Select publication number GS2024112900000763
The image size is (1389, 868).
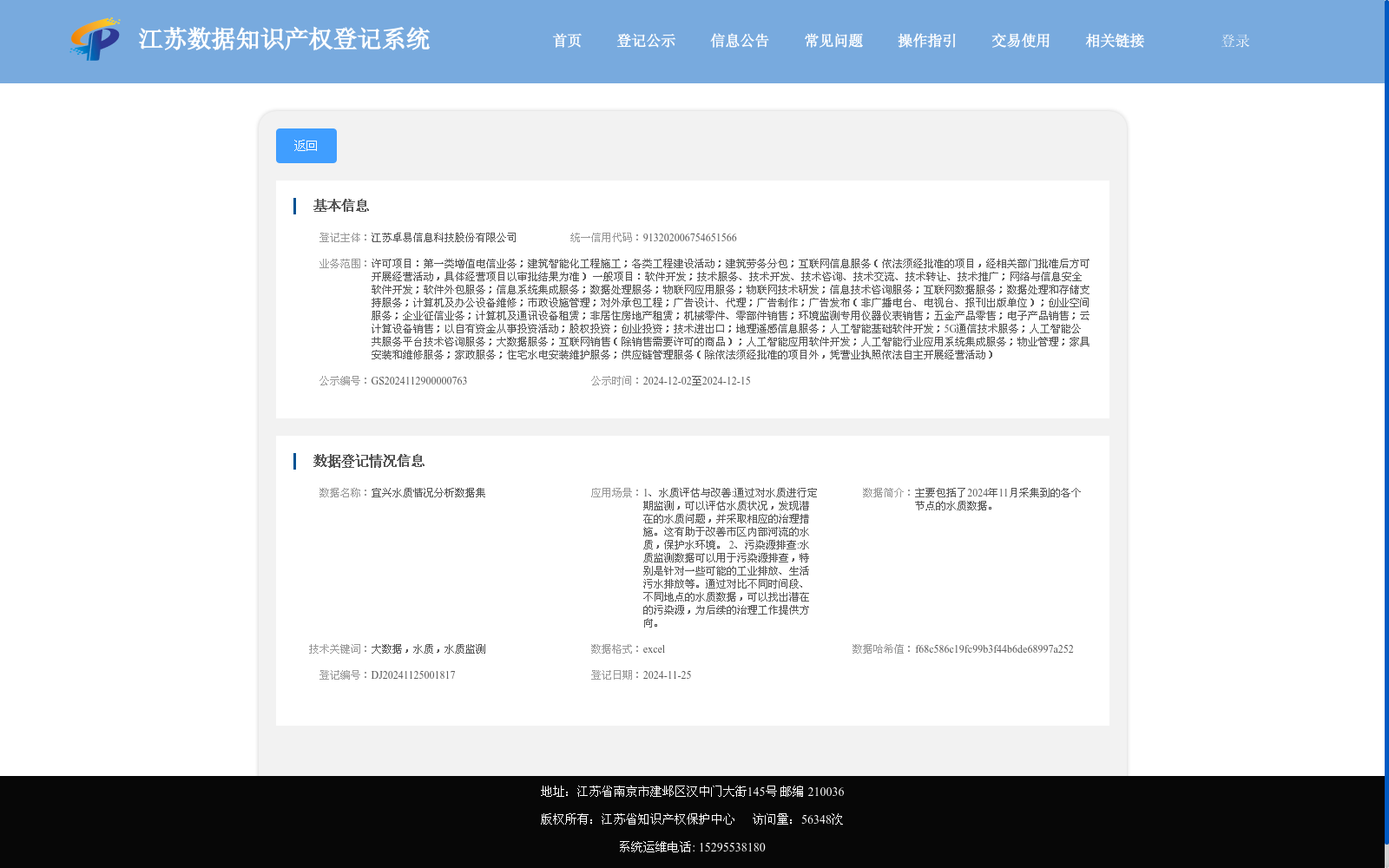[x=418, y=381]
